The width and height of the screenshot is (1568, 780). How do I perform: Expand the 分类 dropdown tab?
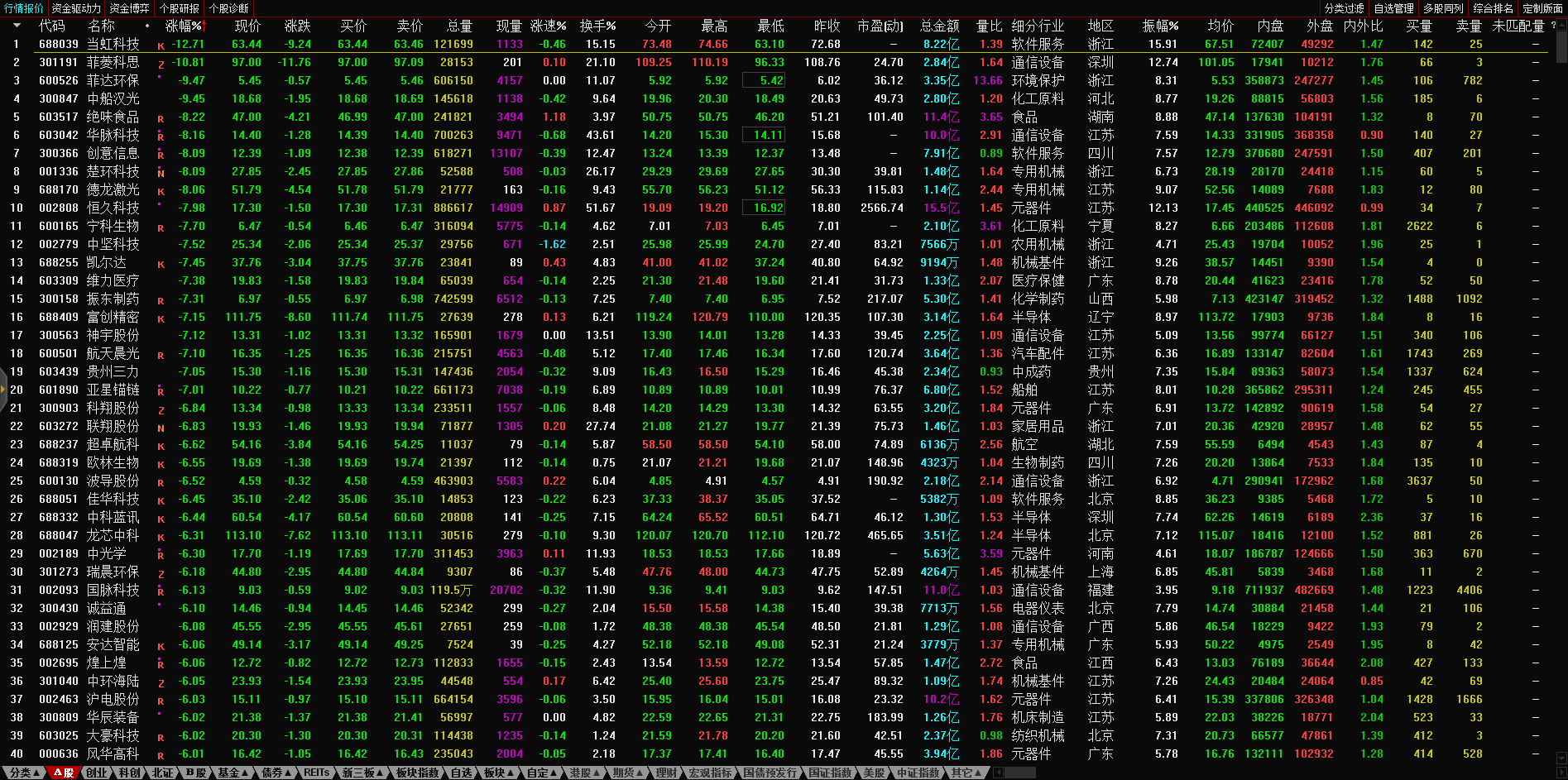tap(24, 773)
